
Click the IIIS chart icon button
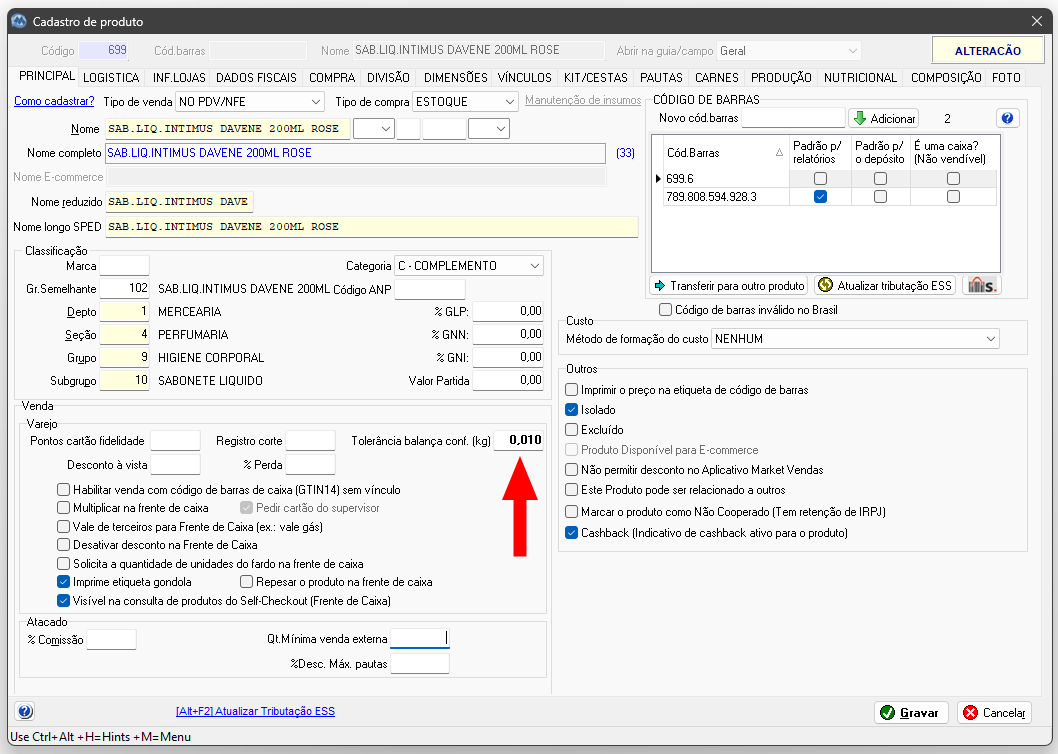coord(982,286)
